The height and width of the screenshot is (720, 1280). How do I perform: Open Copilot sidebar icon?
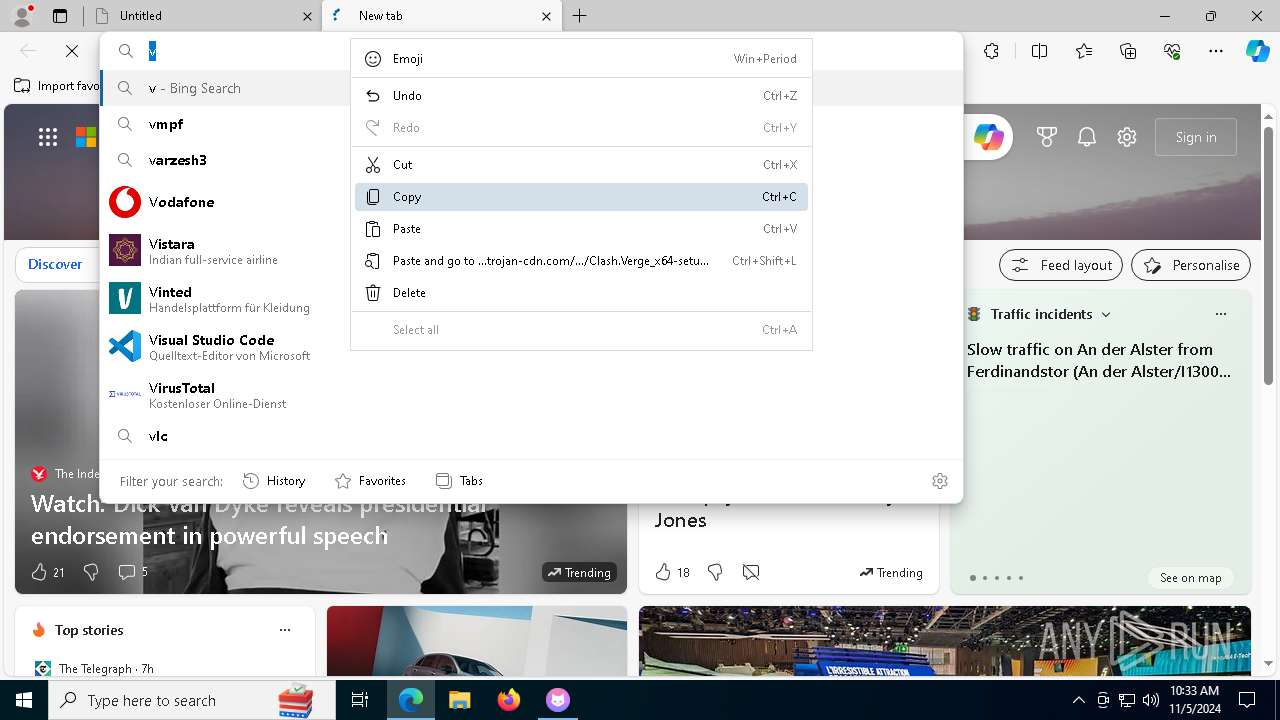click(x=1257, y=51)
